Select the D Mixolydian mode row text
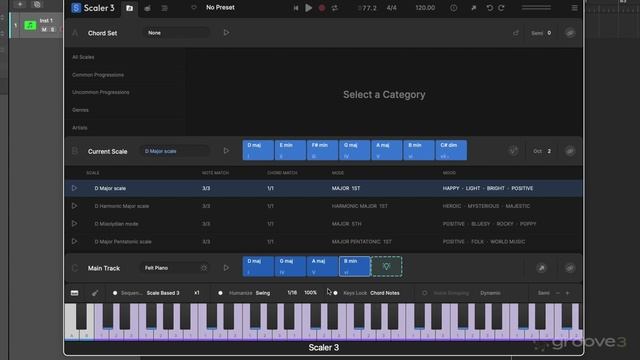Image resolution: width=640 pixels, height=360 pixels. click(116, 224)
